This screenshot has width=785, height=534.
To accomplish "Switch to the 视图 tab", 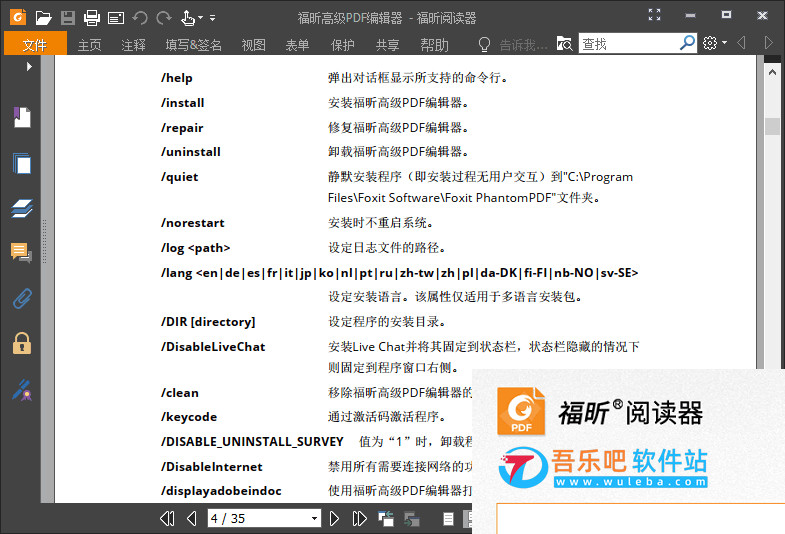I will click(253, 45).
